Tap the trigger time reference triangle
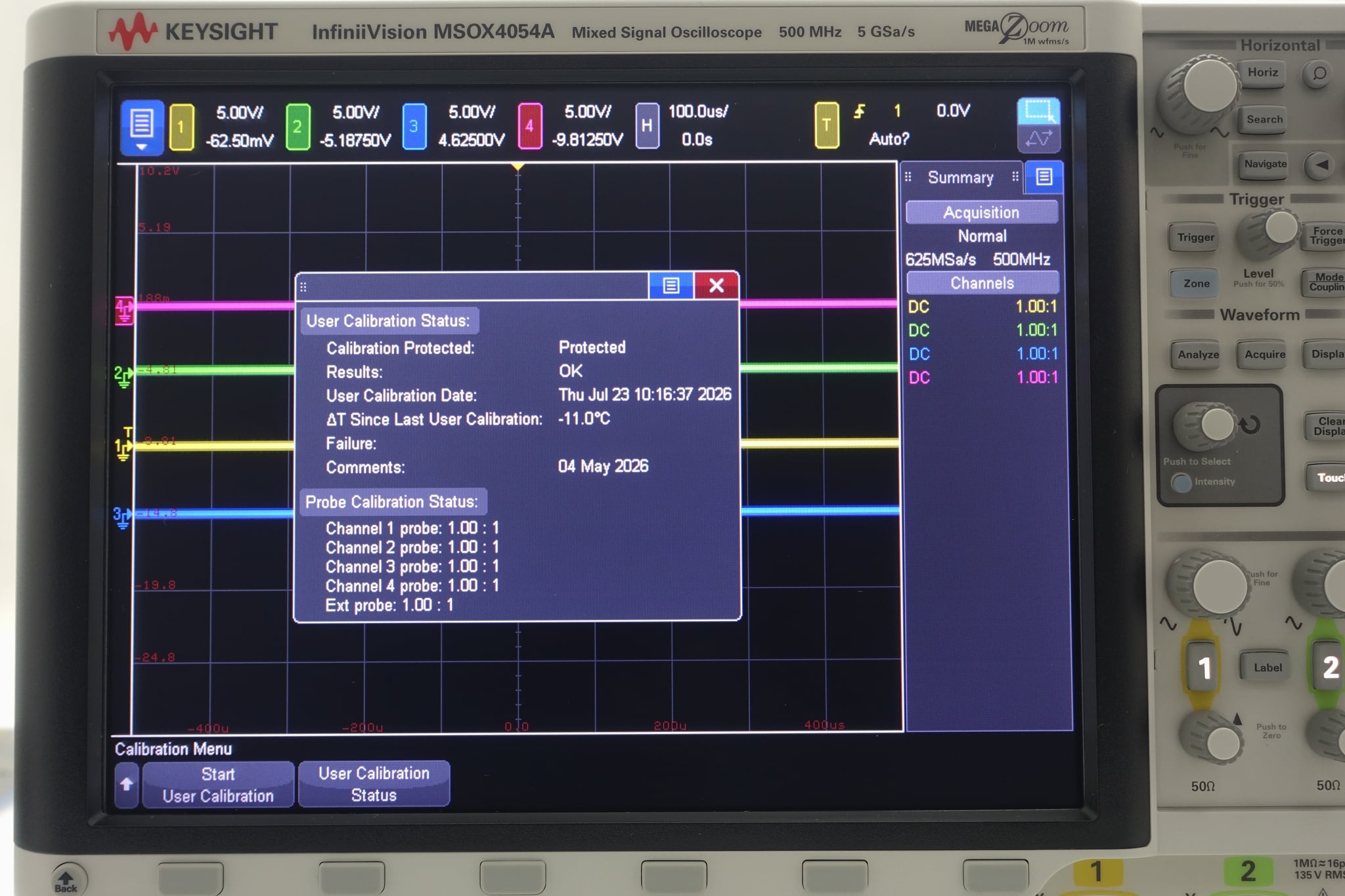1345x896 pixels. (518, 167)
